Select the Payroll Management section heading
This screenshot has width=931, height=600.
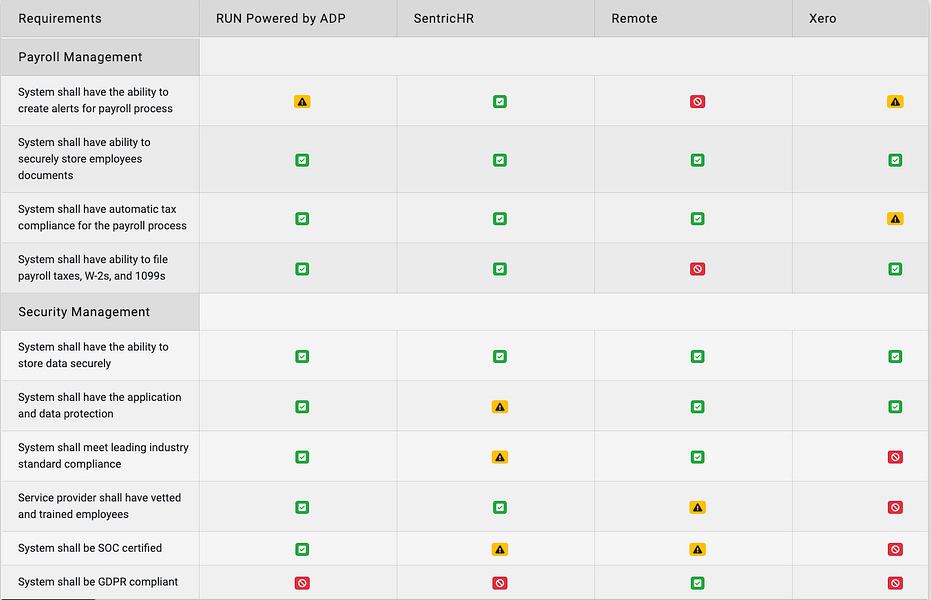[x=80, y=57]
